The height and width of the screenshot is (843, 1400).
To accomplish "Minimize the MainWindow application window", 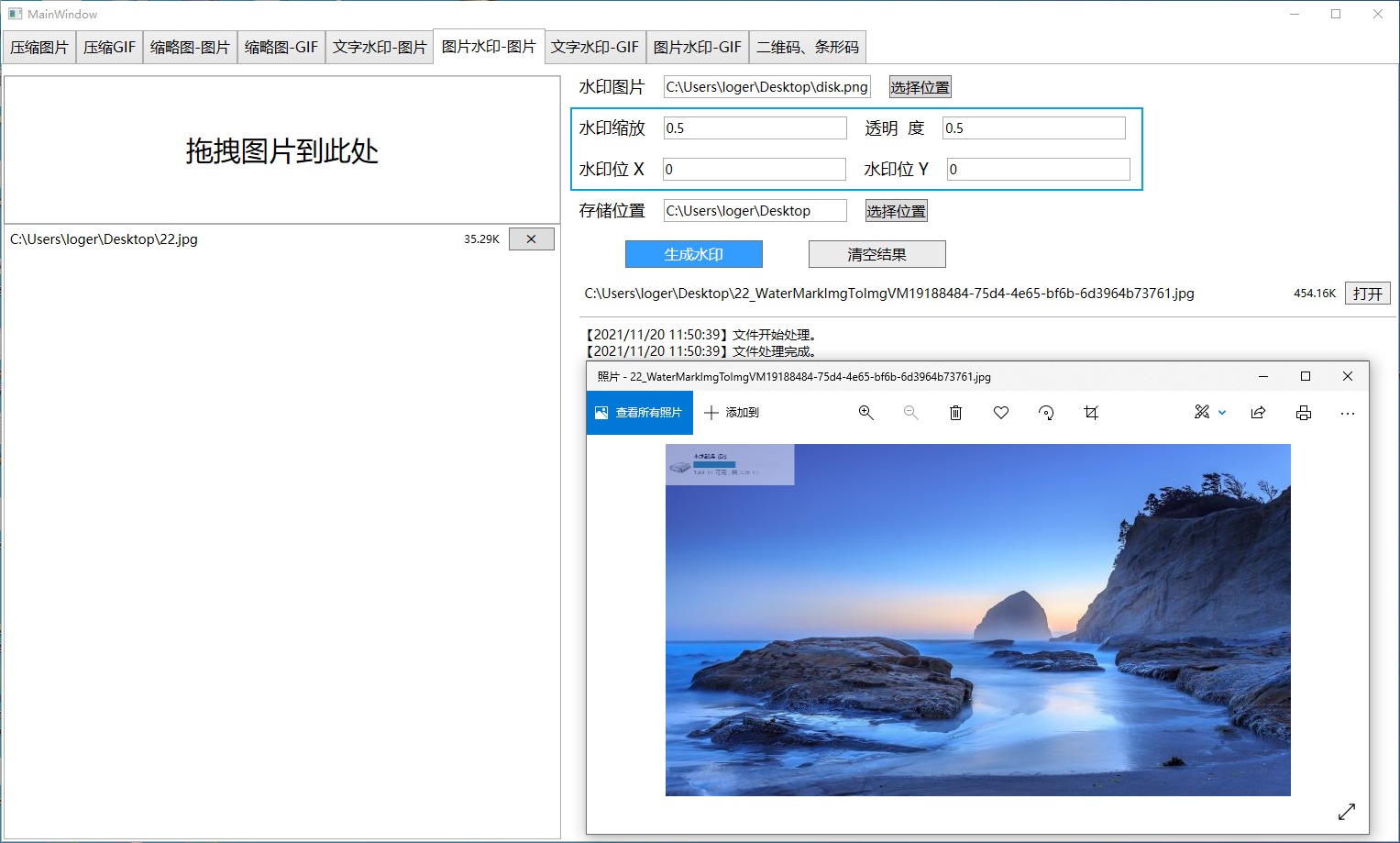I will pos(1295,14).
